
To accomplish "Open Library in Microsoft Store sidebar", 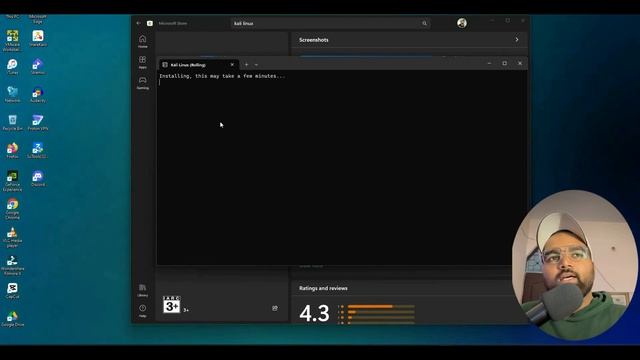I will pos(142,290).
